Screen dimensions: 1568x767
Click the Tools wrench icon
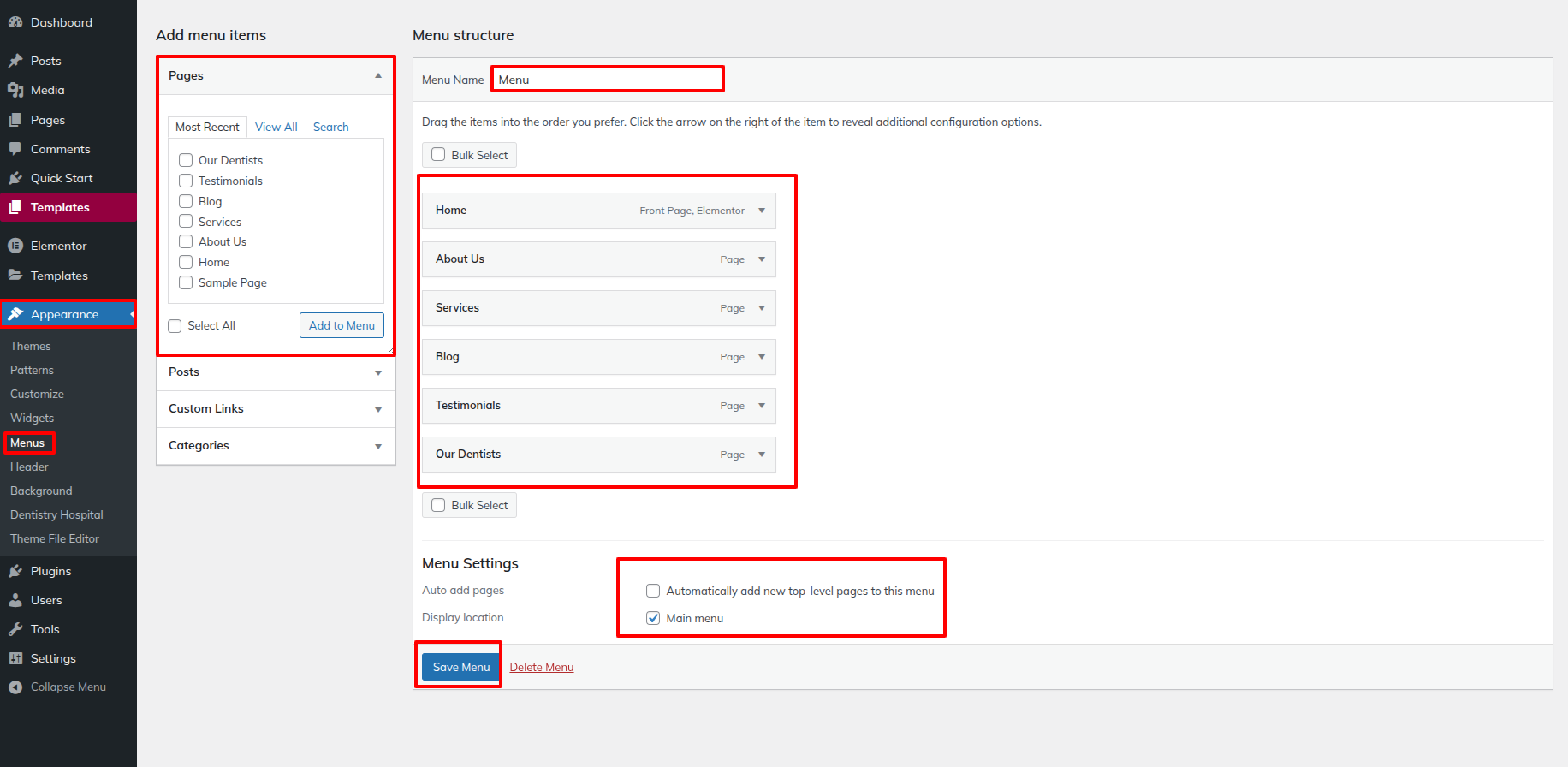15,629
